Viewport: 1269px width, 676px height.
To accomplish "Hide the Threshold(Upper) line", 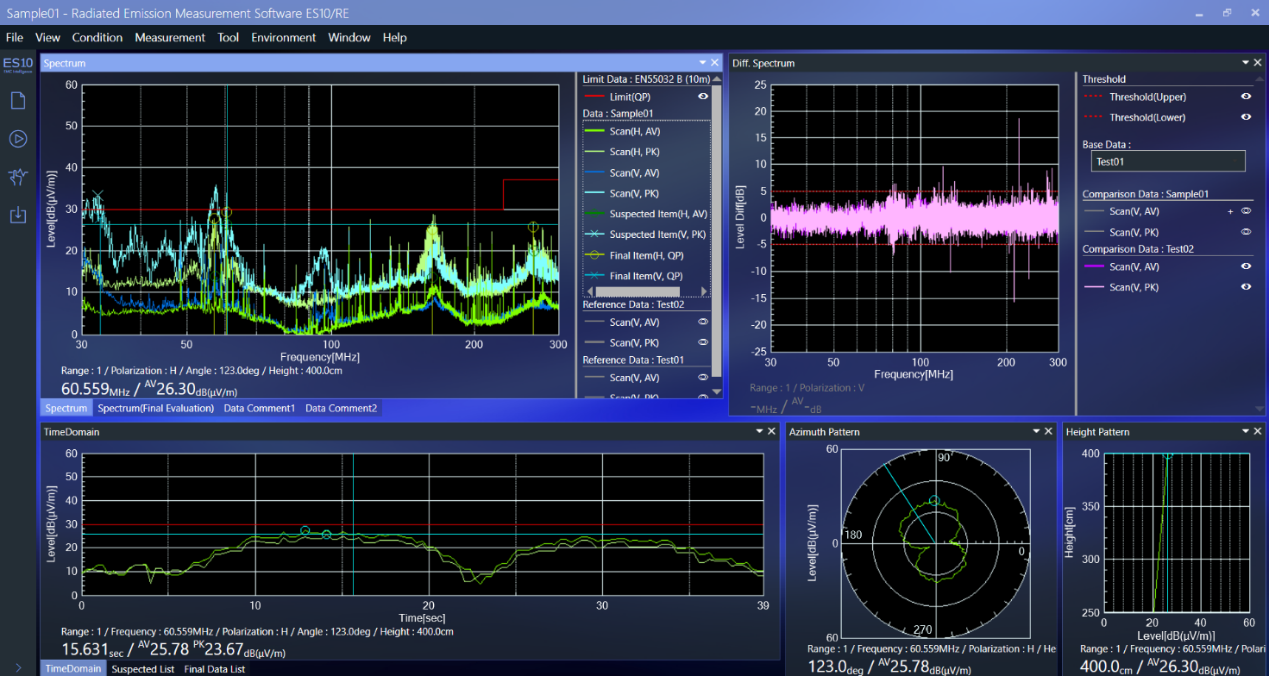I will coord(1246,97).
